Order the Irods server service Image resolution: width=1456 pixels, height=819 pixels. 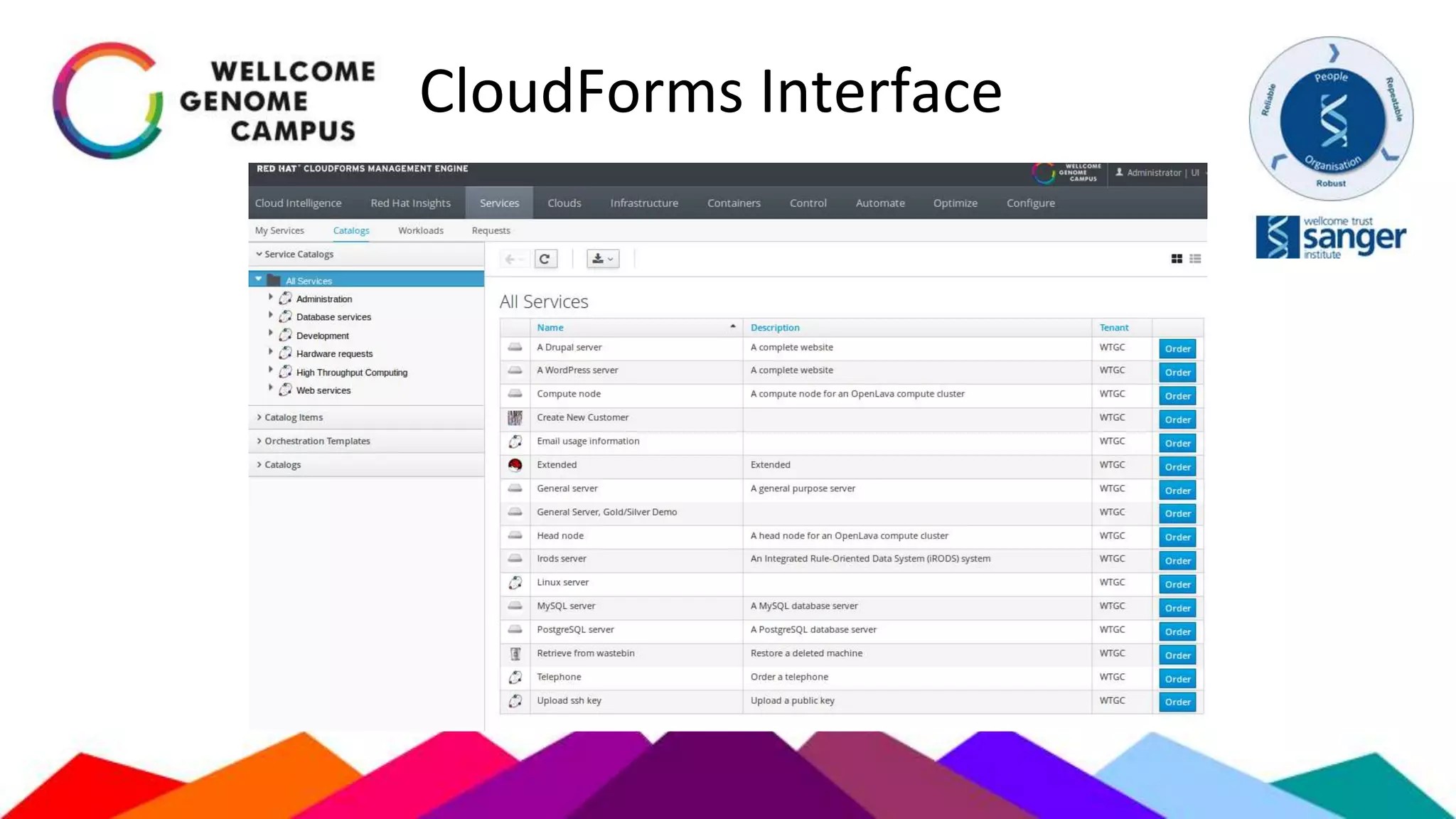1177,561
